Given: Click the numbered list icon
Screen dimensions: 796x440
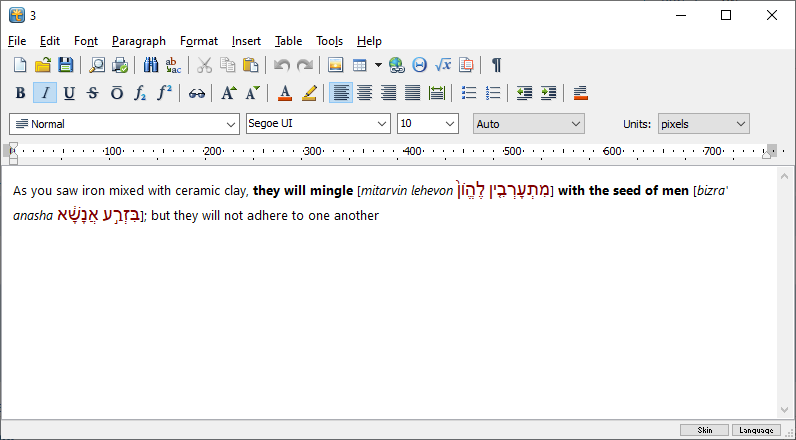Looking at the screenshot, I should [493, 93].
